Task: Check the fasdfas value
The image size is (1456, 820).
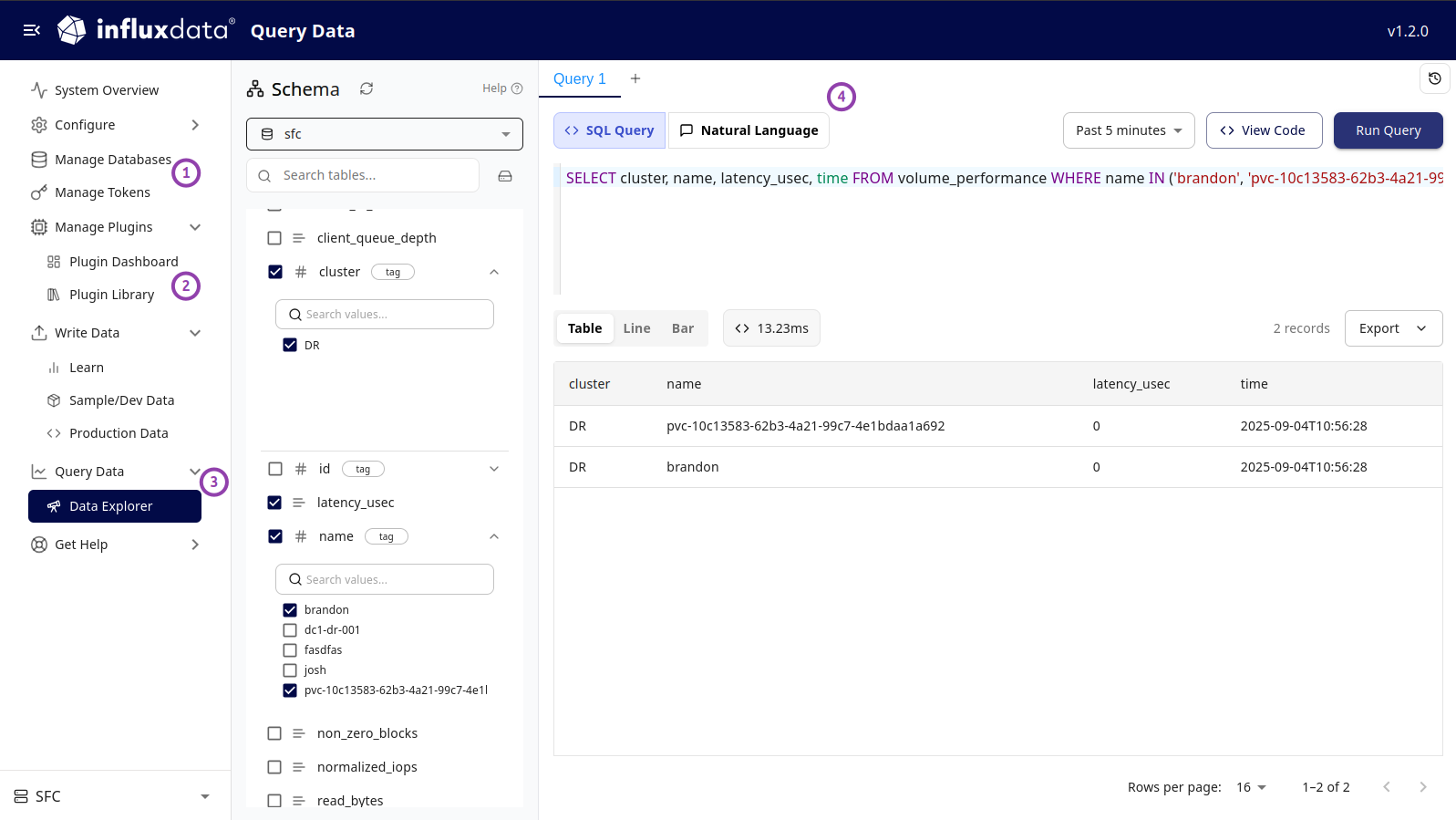Action: [x=290, y=650]
